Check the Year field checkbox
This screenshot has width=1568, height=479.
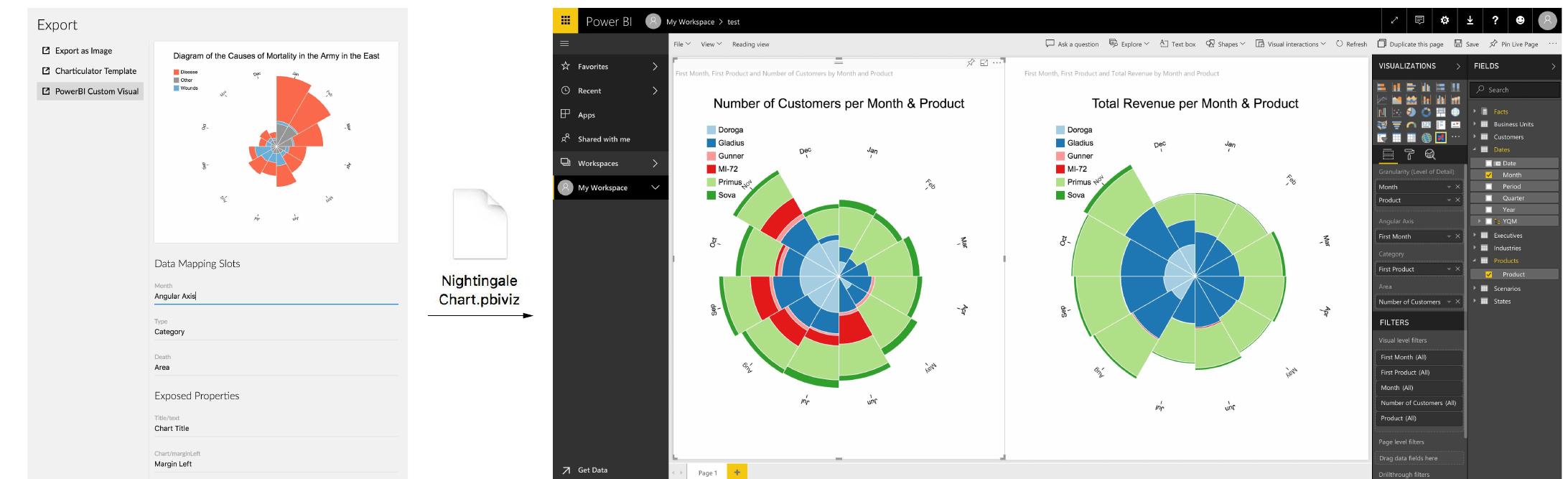[1488, 210]
